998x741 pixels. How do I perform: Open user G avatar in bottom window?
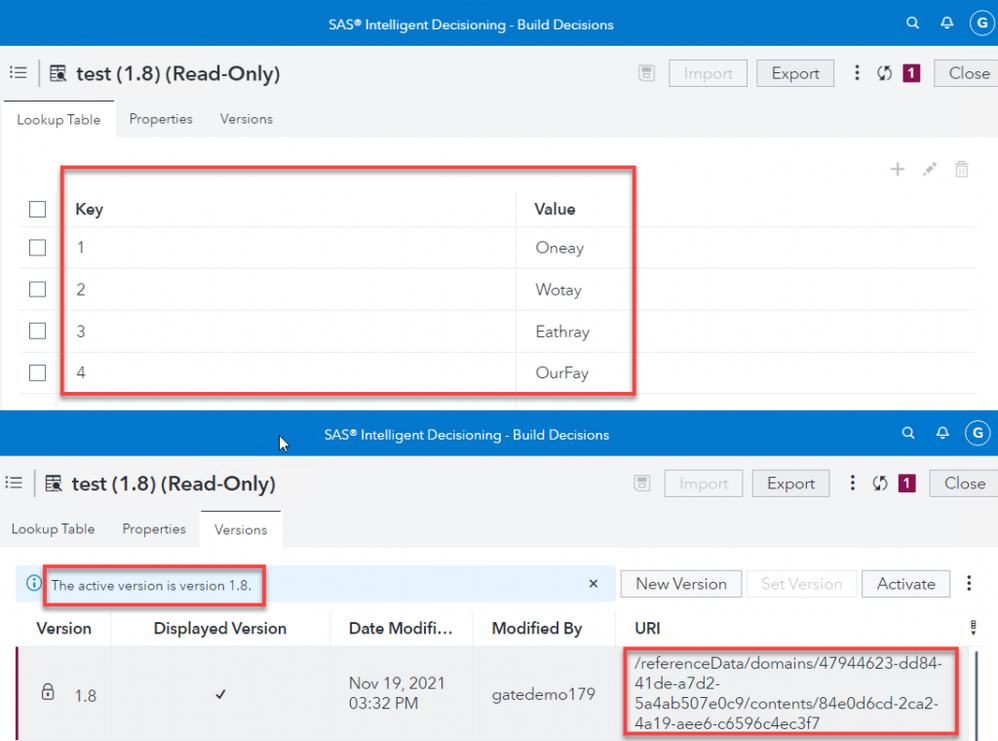click(x=978, y=434)
